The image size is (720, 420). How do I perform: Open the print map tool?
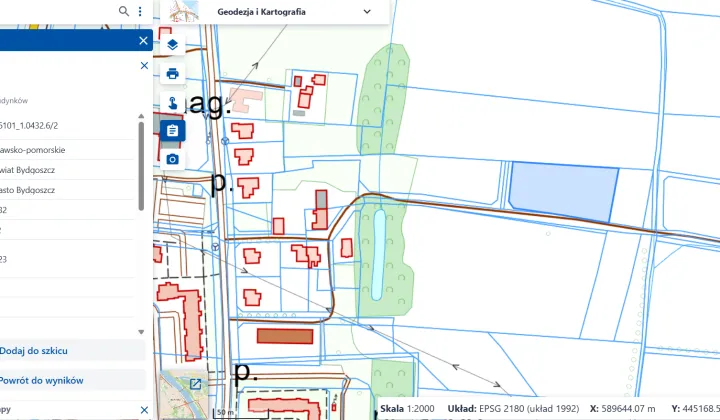173,73
